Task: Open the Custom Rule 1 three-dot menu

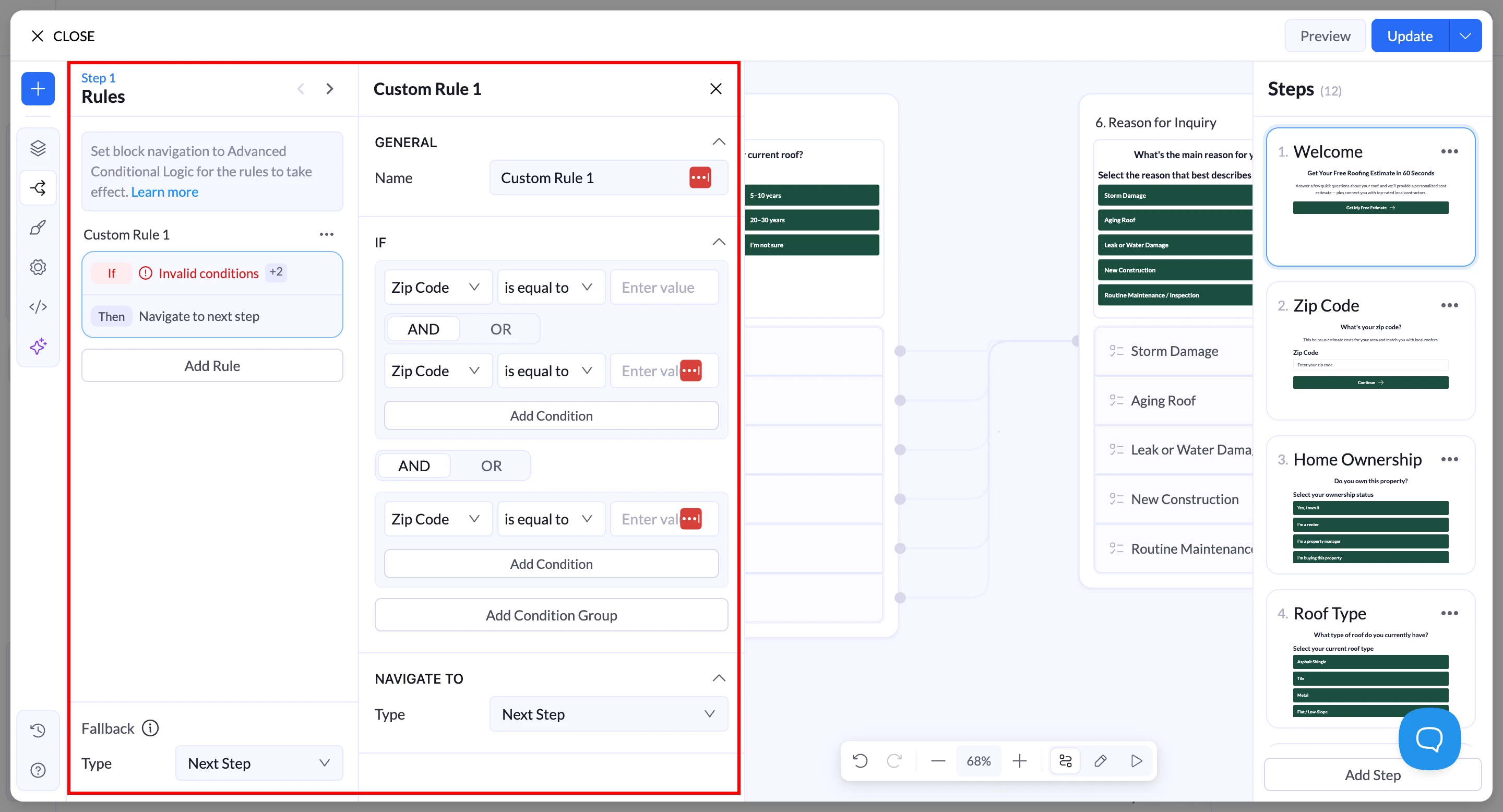Action: [x=327, y=234]
